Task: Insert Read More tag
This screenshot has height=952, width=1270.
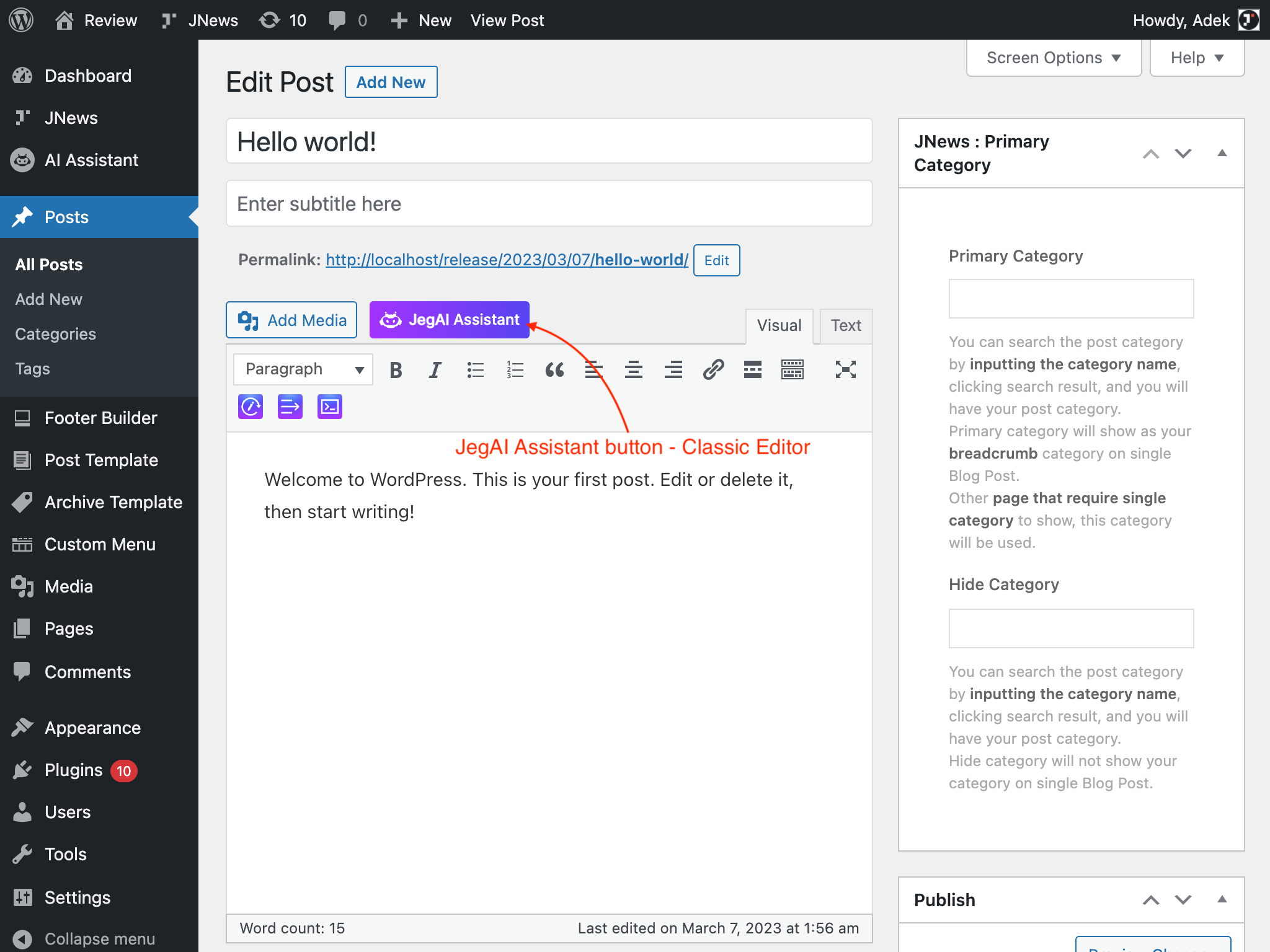Action: tap(753, 370)
